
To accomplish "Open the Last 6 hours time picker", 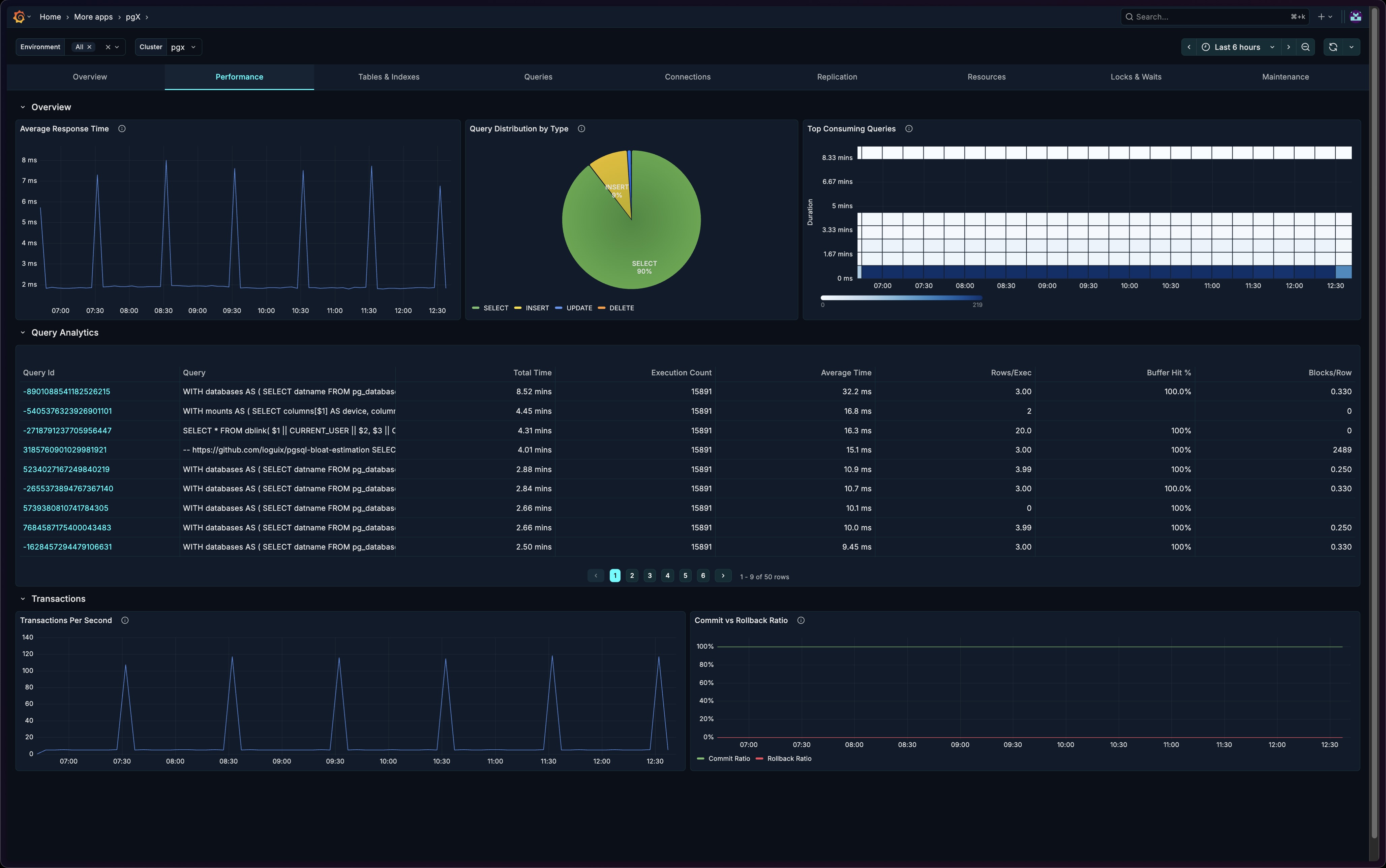I will click(1237, 47).
